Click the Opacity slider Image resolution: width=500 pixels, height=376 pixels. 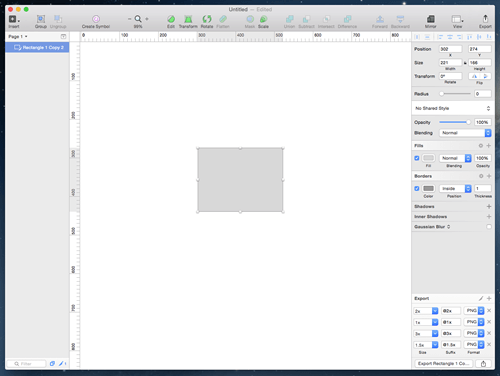click(455, 122)
